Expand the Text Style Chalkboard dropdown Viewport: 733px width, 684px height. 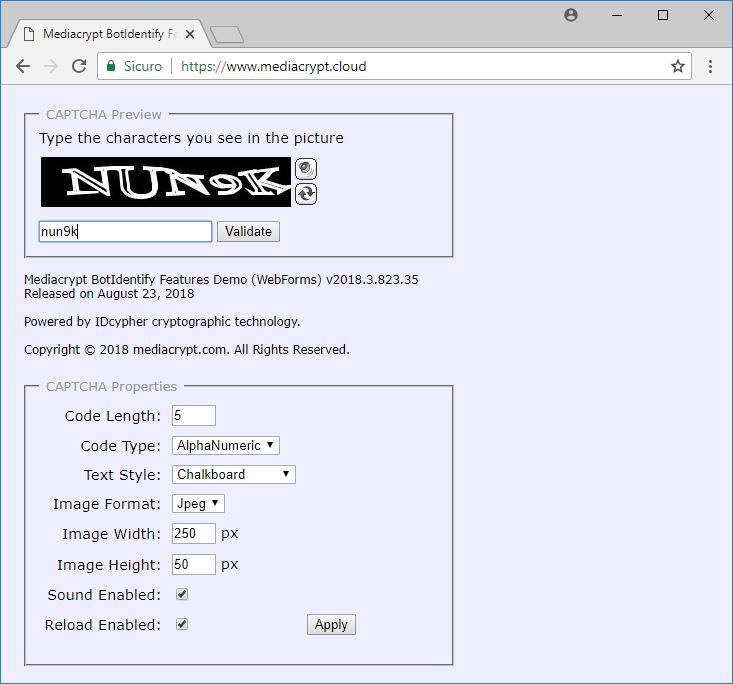234,474
